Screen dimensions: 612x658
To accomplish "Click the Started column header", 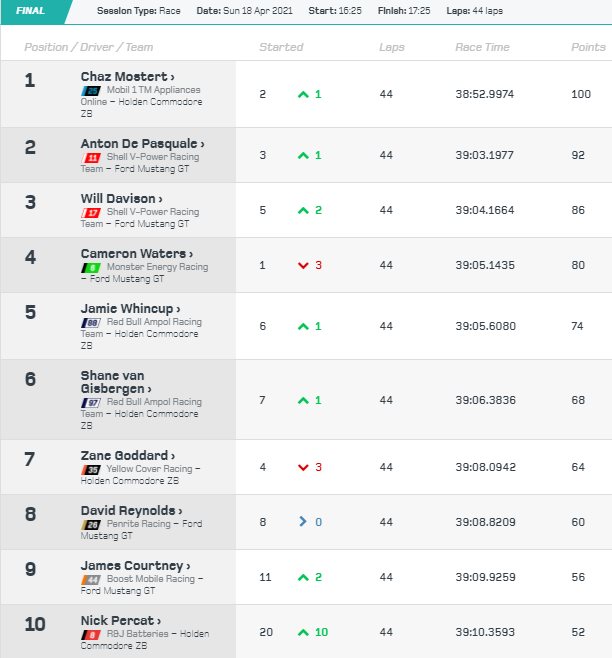I will (281, 47).
